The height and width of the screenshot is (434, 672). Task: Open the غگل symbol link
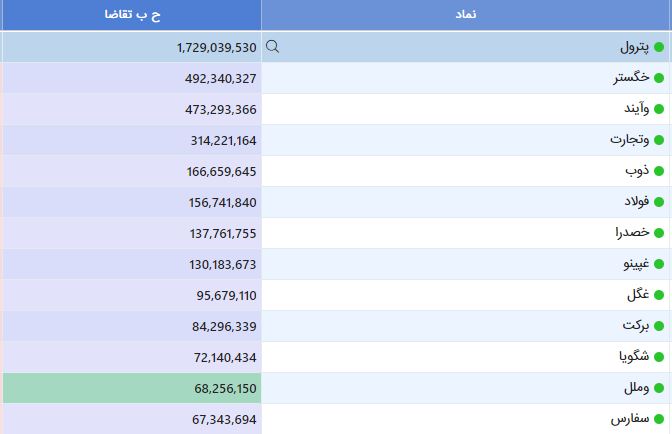(638, 295)
